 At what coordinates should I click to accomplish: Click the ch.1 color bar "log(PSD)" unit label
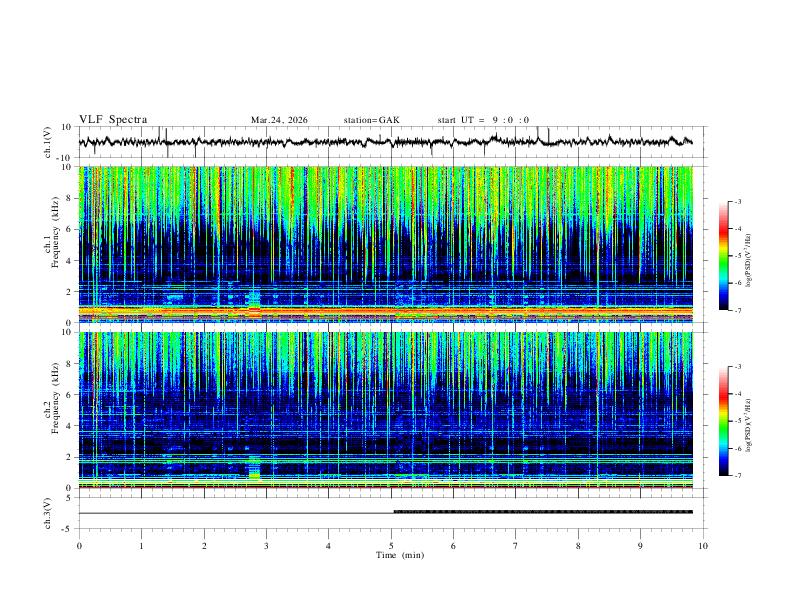click(x=748, y=260)
